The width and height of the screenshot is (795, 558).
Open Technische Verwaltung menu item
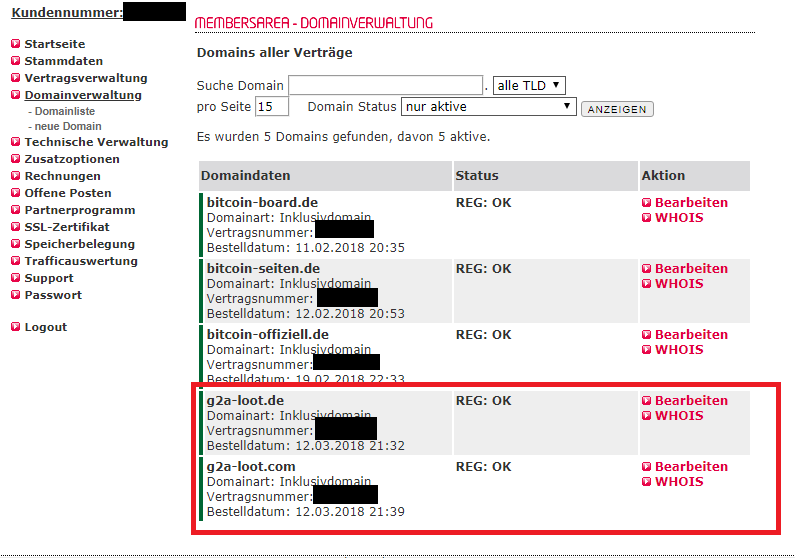(96, 143)
